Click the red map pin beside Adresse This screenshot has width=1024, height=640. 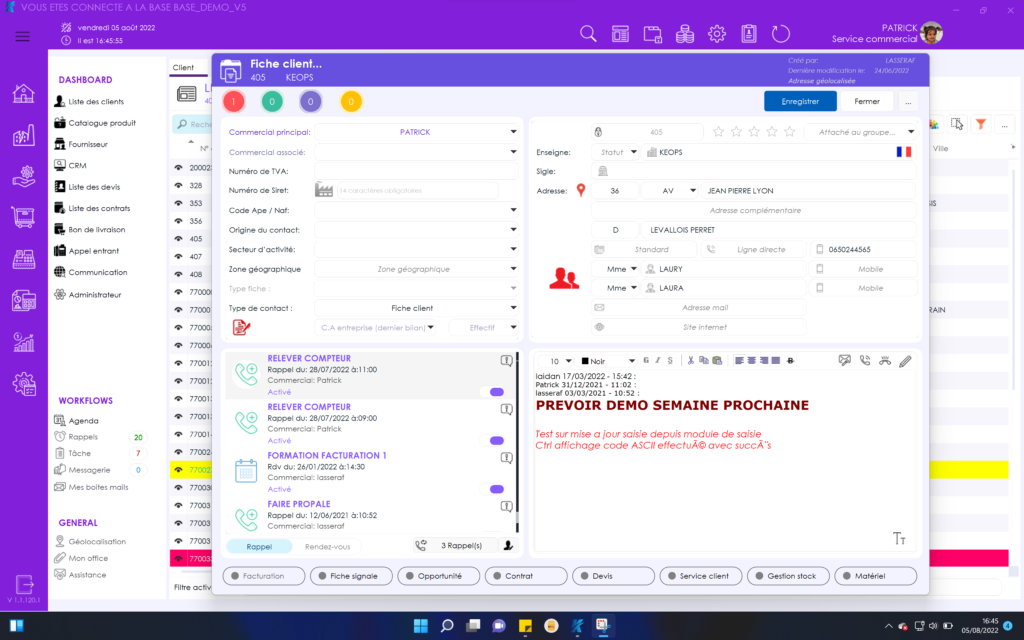pos(581,190)
